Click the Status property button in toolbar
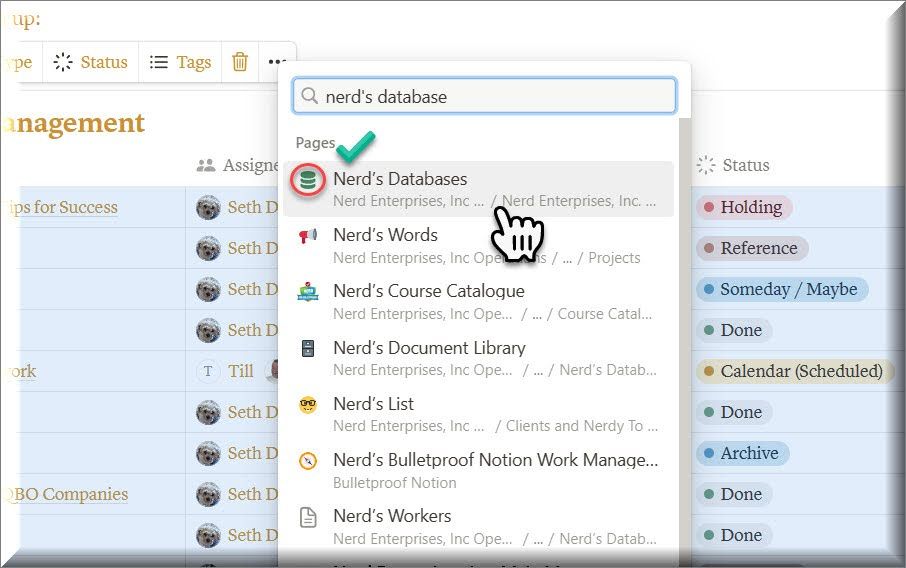 [90, 62]
